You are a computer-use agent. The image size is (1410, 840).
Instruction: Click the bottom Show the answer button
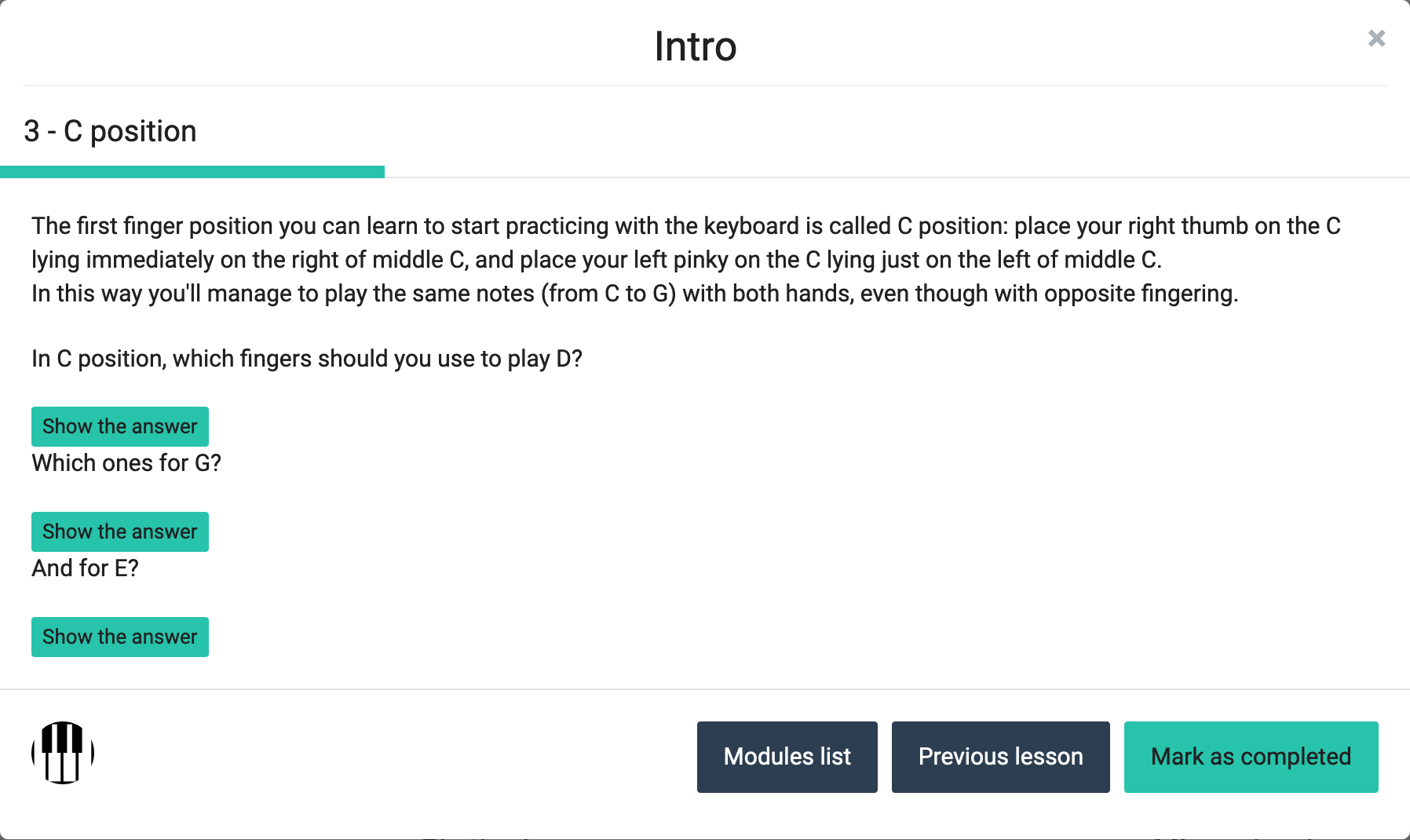[119, 637]
